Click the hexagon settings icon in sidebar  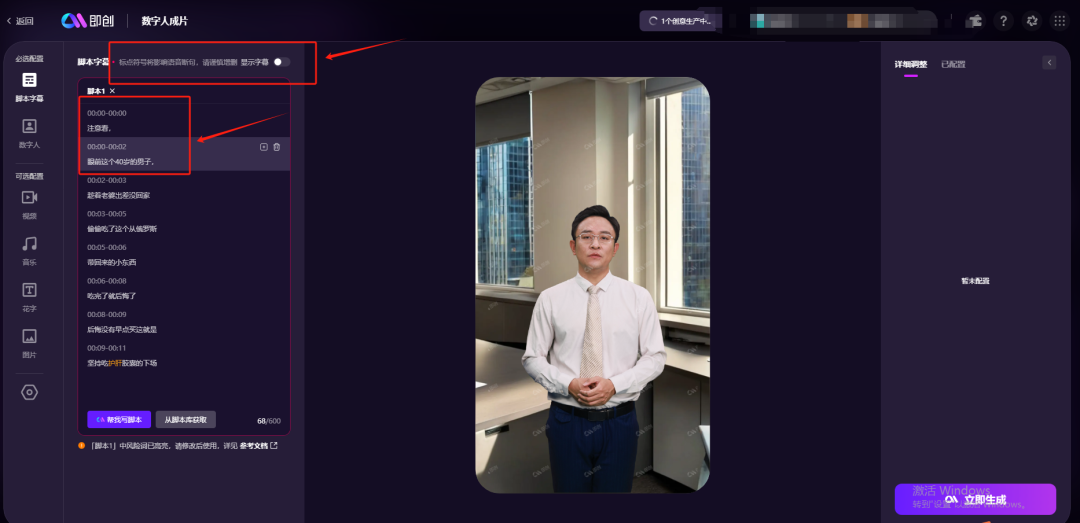click(29, 392)
